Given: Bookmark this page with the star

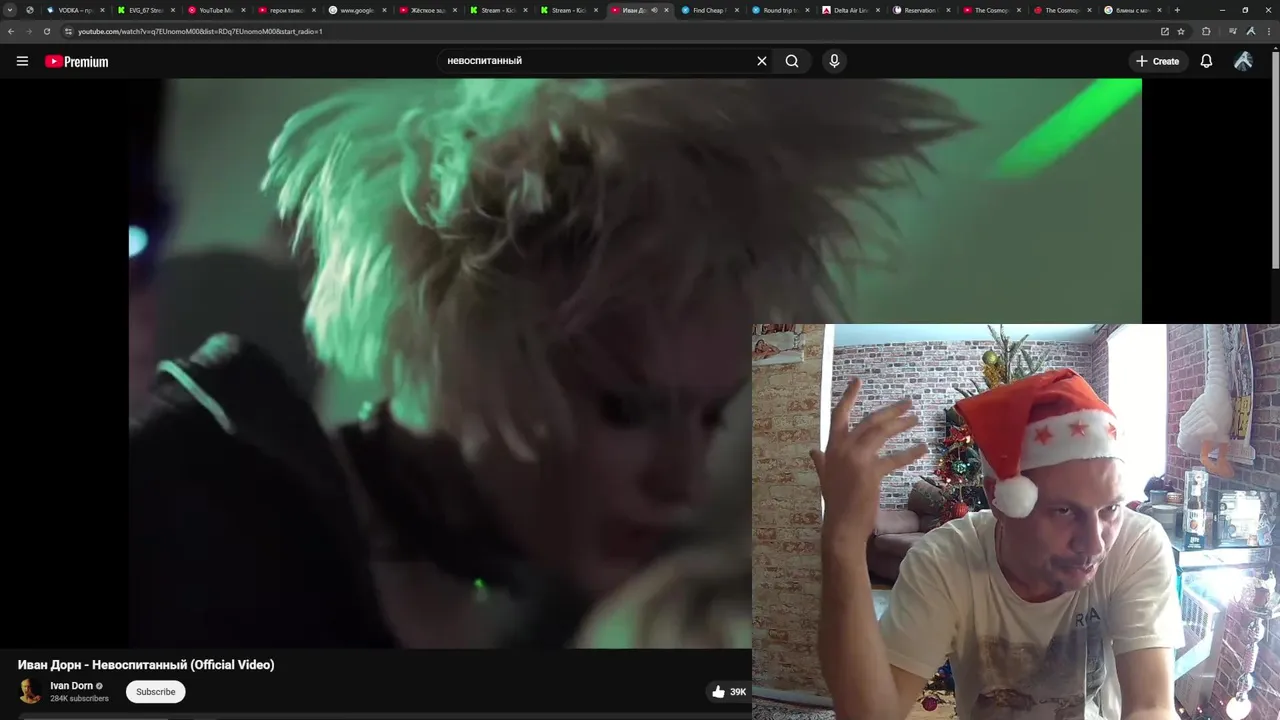Looking at the screenshot, I should click(x=1181, y=31).
